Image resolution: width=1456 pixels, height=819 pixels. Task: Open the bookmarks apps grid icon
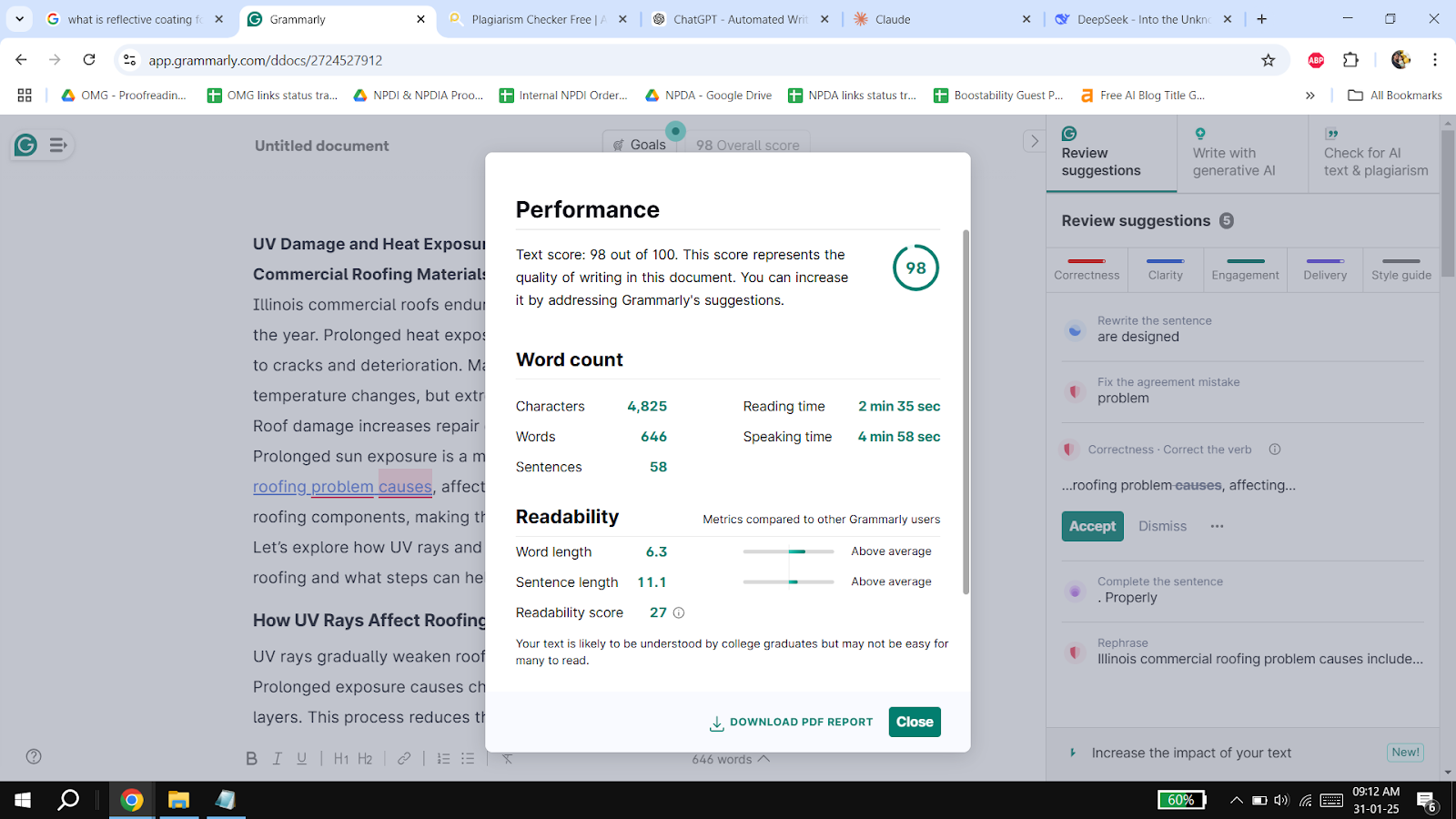[x=25, y=95]
